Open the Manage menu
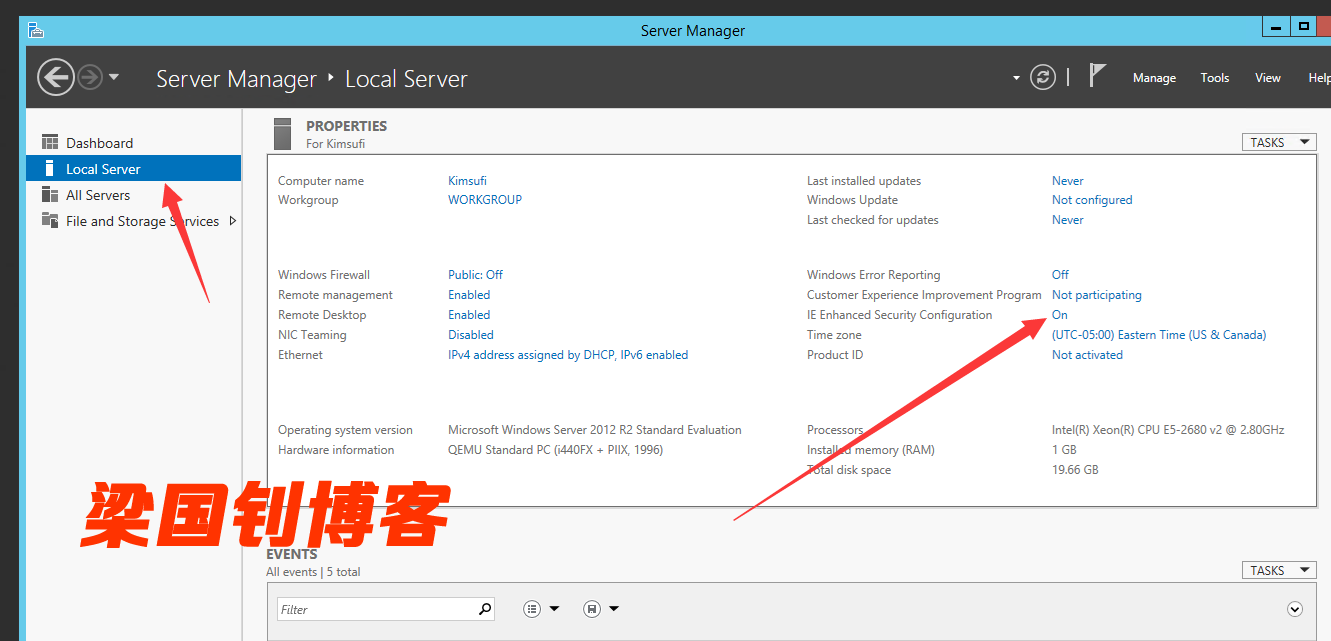The image size is (1331, 641). click(x=1154, y=78)
